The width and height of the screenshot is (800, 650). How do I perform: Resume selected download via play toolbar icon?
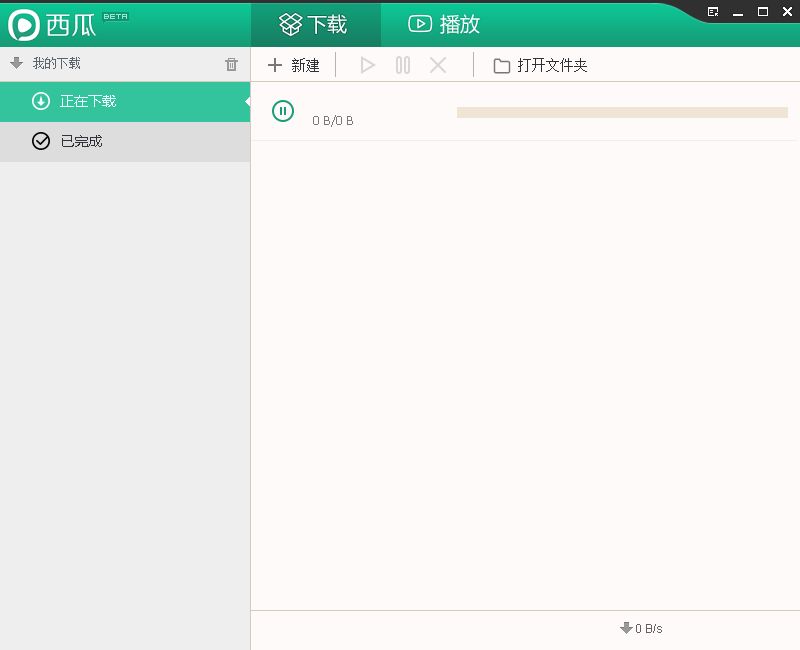pos(367,65)
